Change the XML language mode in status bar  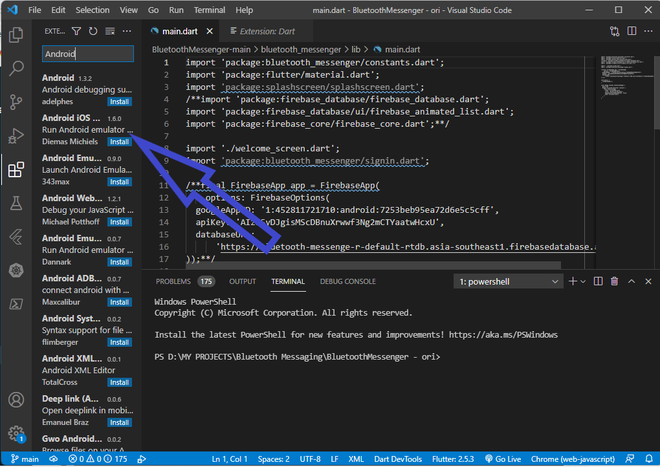tap(356, 459)
